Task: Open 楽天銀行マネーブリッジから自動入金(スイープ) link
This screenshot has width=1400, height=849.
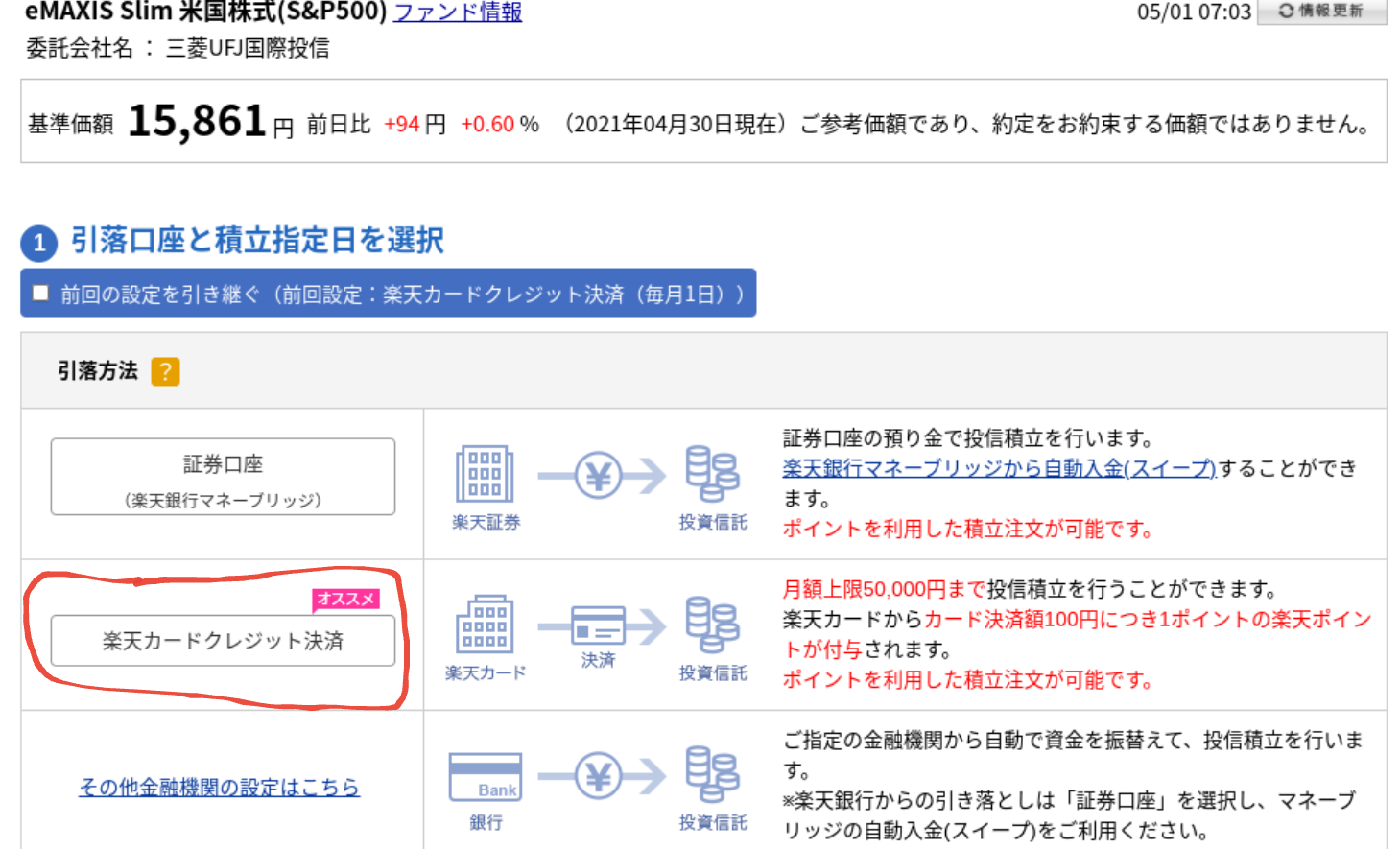Action: point(999,468)
